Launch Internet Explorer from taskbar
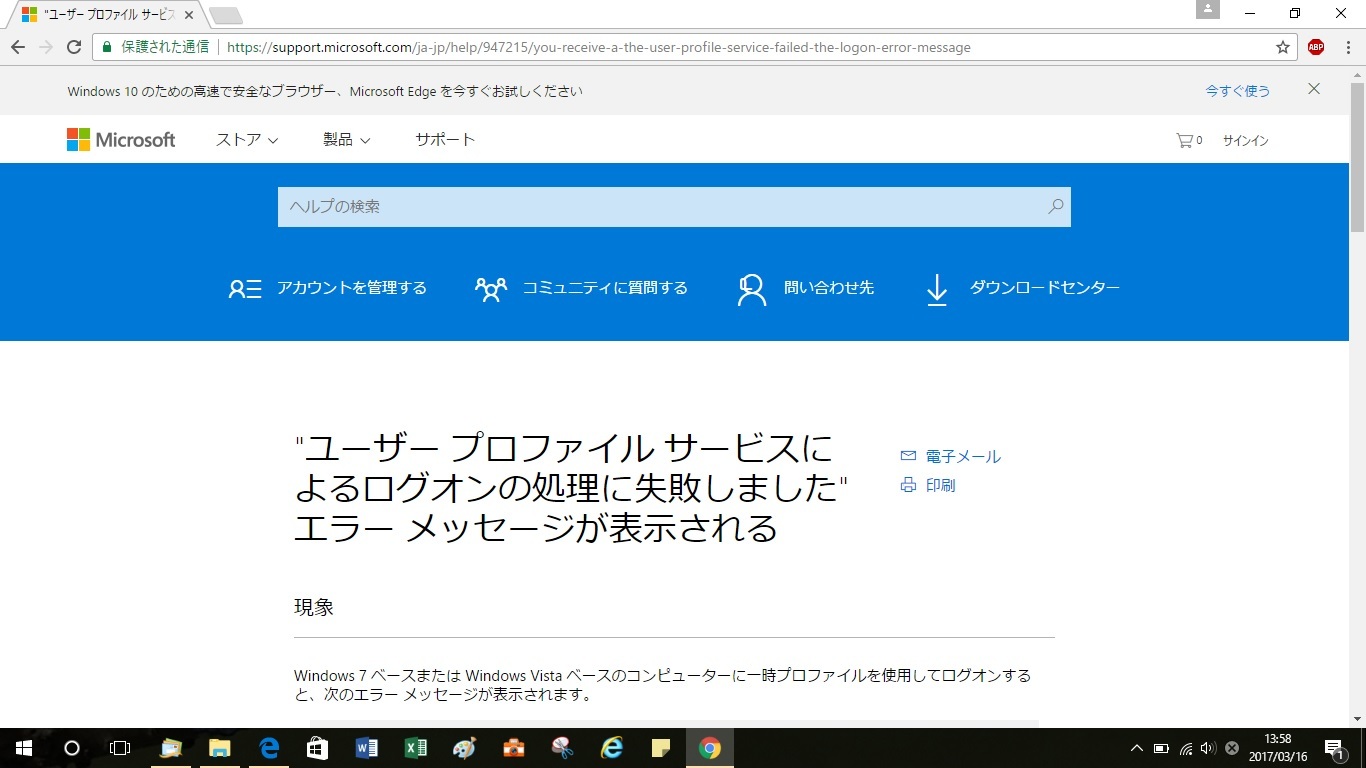The height and width of the screenshot is (768, 1366). click(x=611, y=748)
